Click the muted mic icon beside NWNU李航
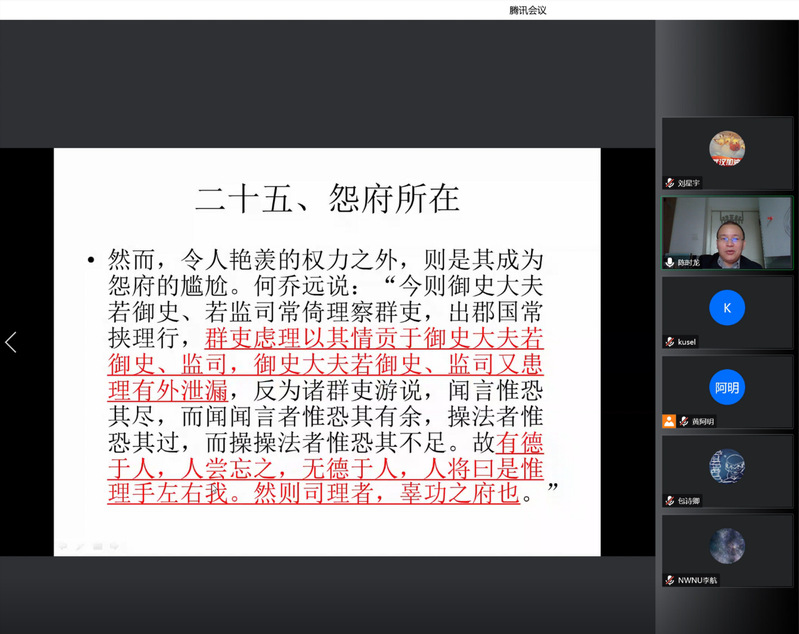799x634 pixels. click(670, 580)
